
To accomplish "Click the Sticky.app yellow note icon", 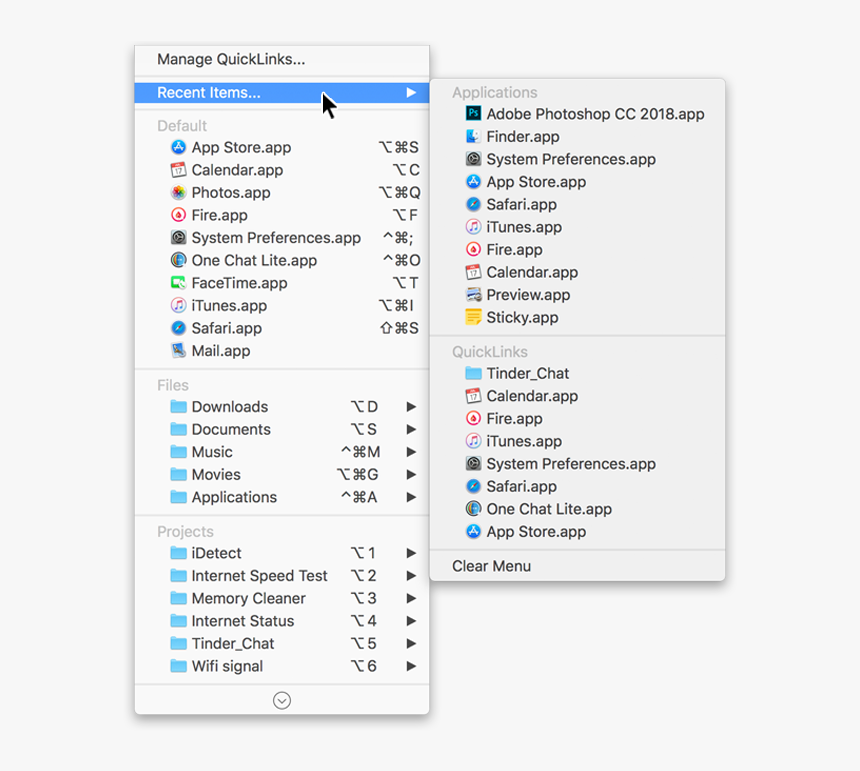I will [474, 318].
